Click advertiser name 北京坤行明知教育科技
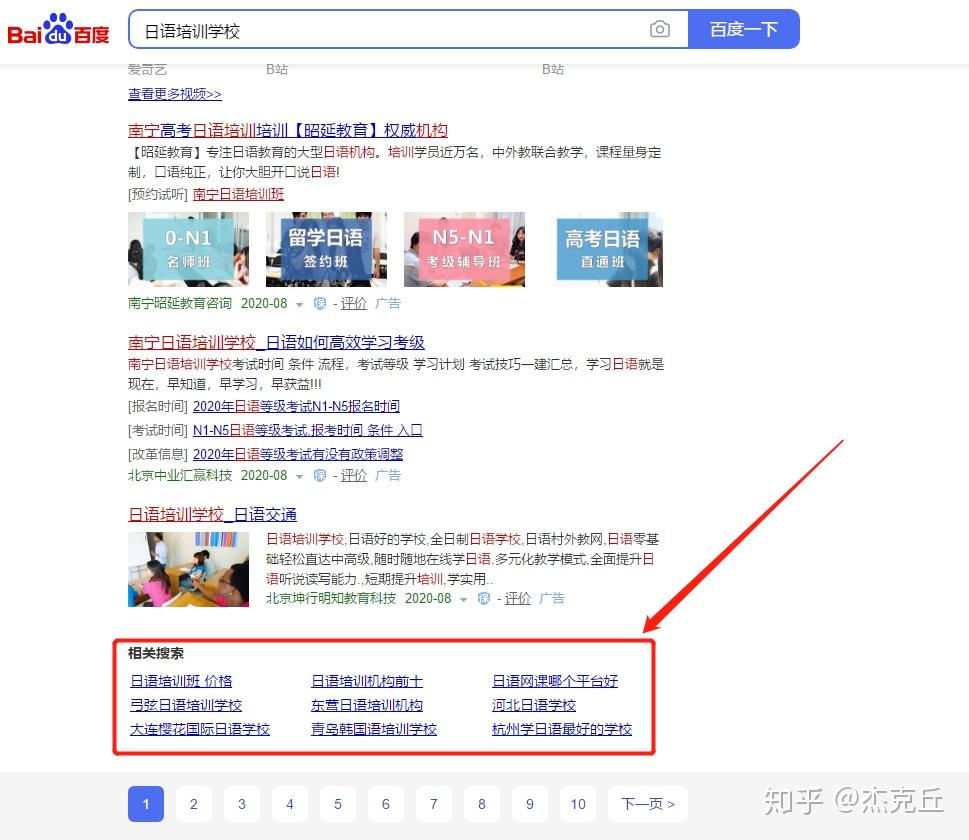Screen dimensions: 969x840 point(331,598)
